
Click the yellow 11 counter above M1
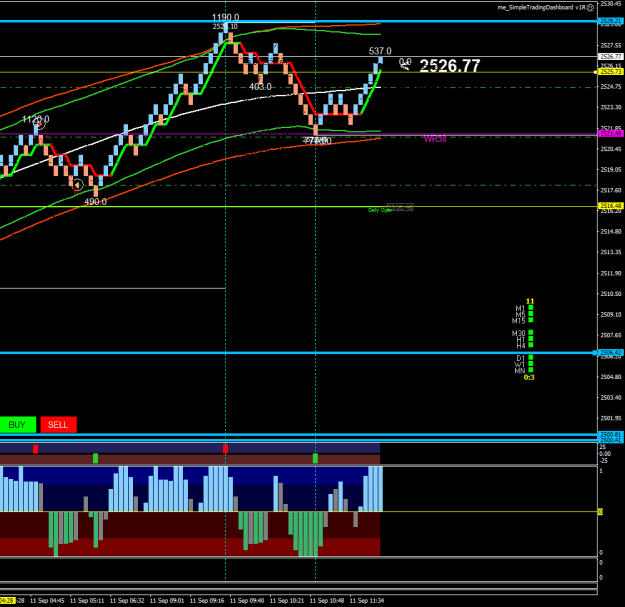[x=530, y=301]
